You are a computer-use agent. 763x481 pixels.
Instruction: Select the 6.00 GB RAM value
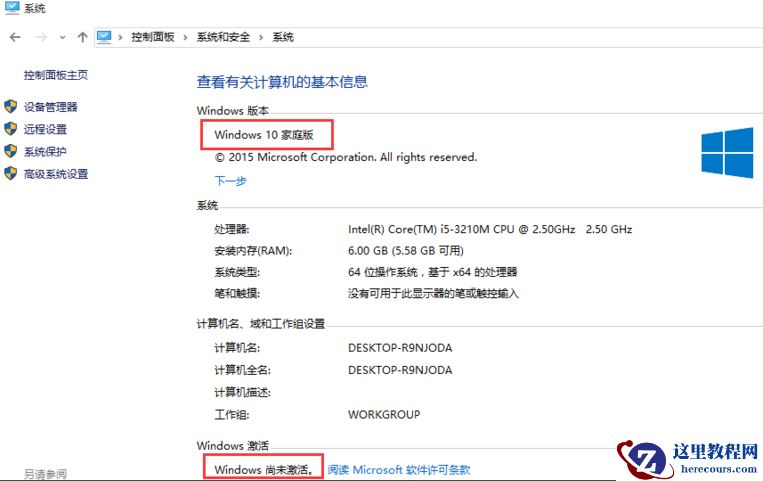tap(406, 251)
